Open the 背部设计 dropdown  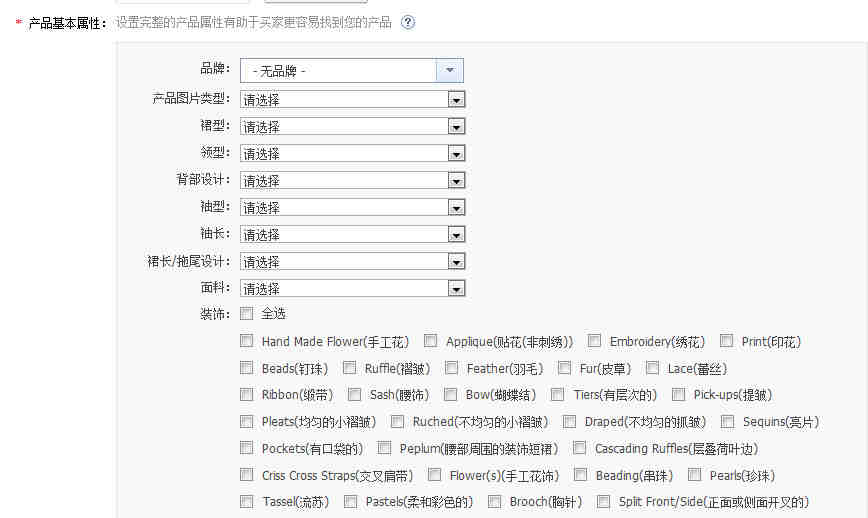[352, 180]
